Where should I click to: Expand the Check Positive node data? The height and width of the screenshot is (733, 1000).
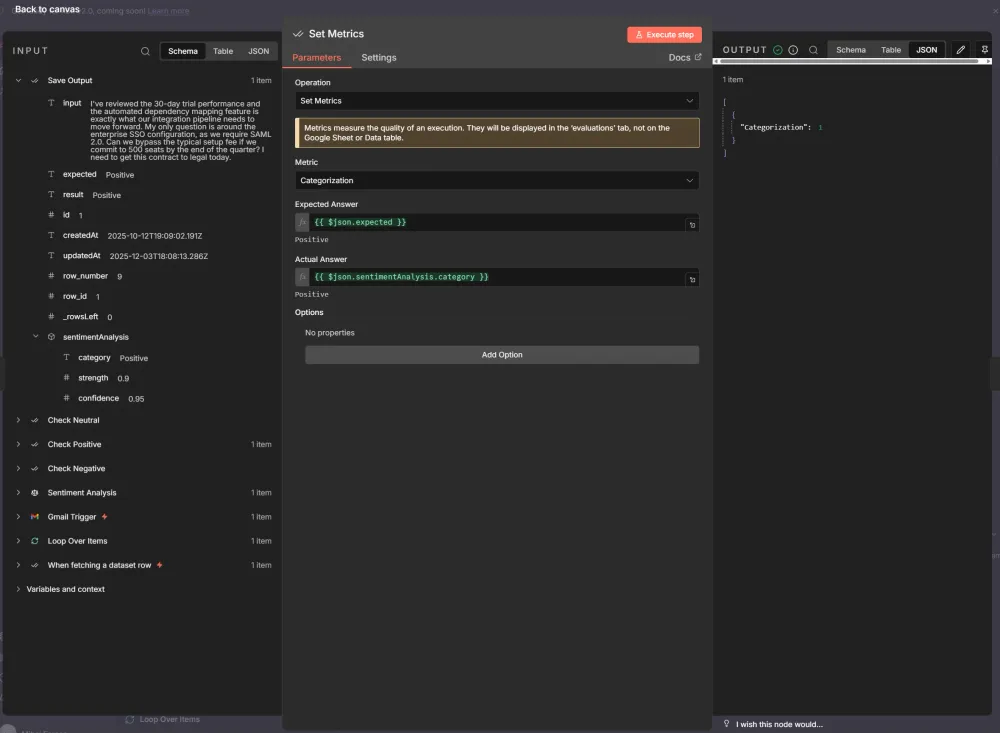(17, 444)
